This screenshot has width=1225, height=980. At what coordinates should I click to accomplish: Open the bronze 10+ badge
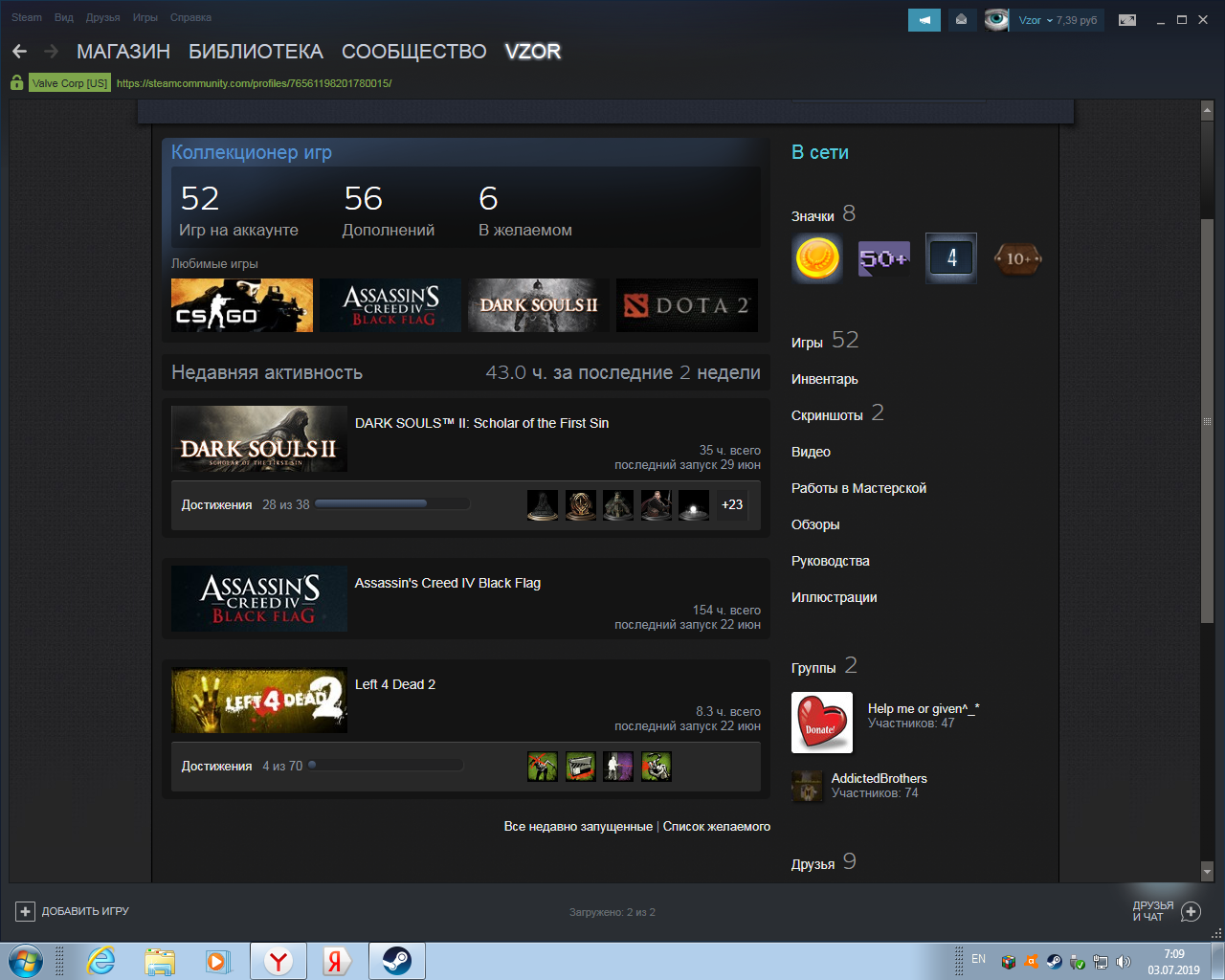tap(1018, 258)
